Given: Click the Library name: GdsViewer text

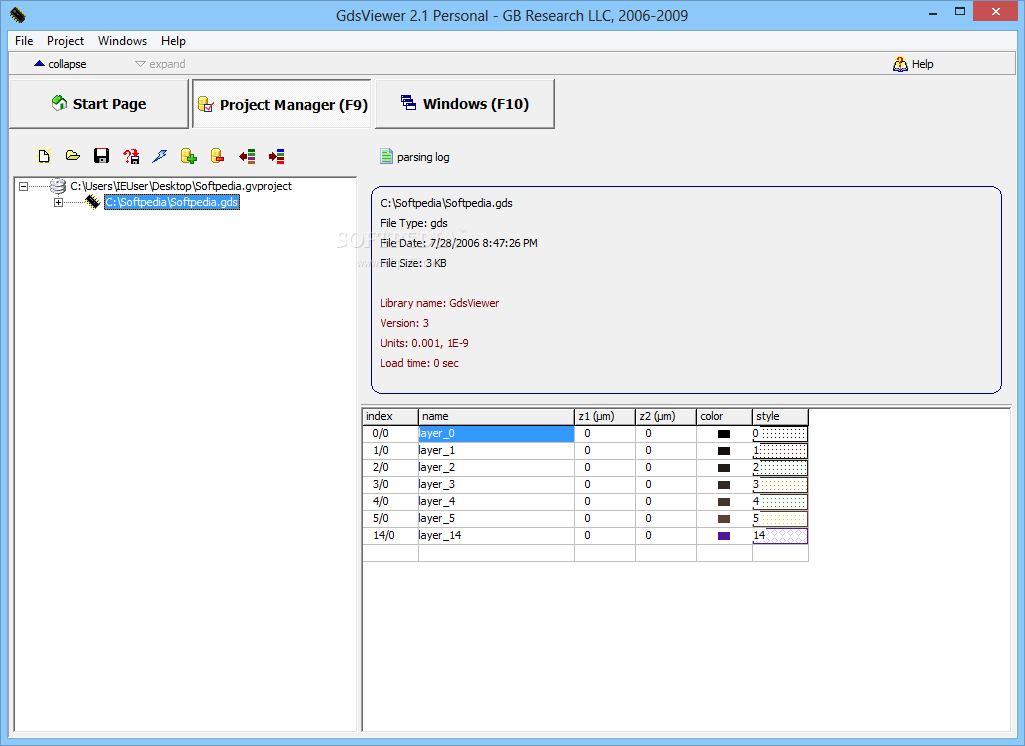Looking at the screenshot, I should point(439,303).
